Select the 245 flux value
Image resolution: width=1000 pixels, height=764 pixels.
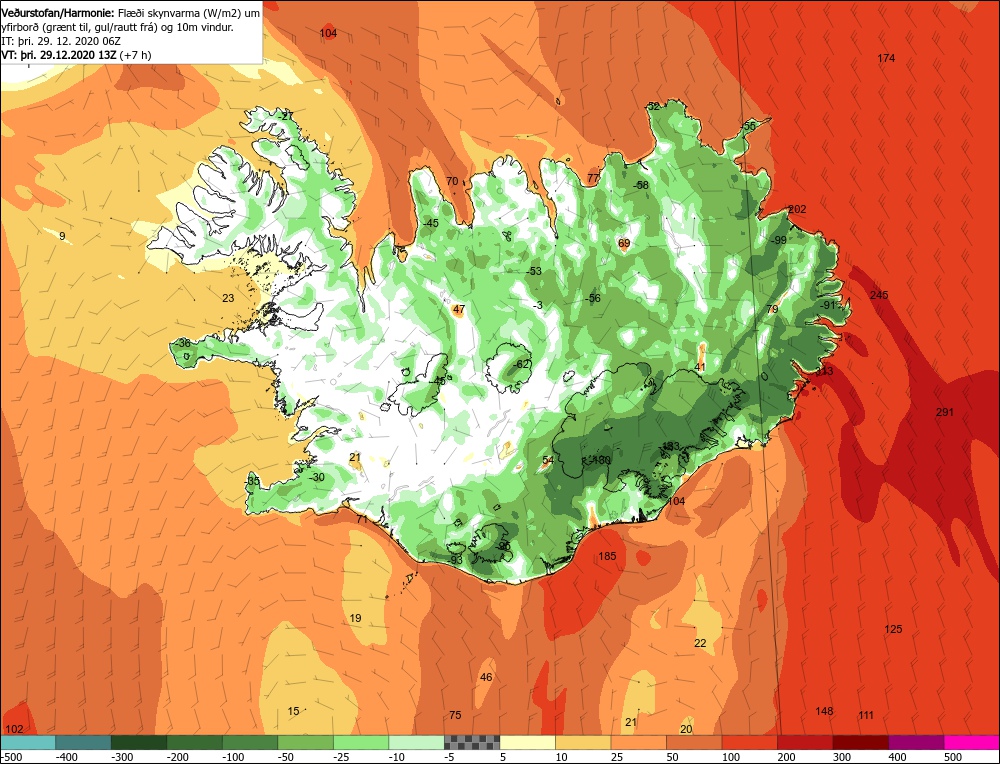[x=879, y=295]
